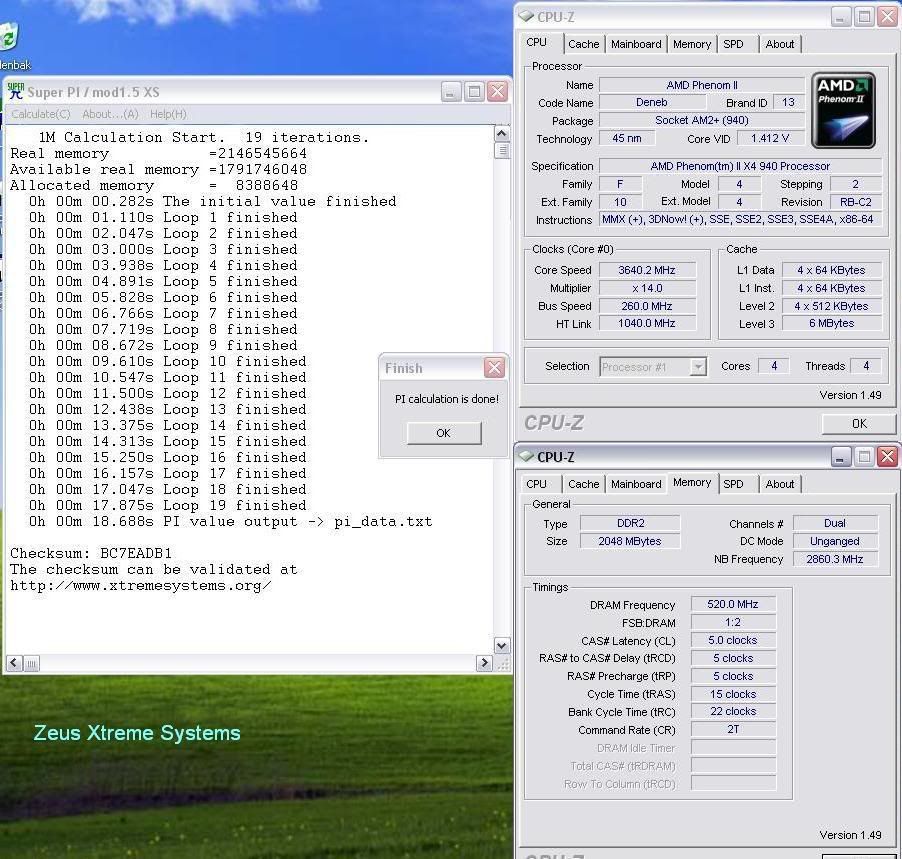Open Cache tab in bottom CPU-Z window
This screenshot has width=902, height=859.
coord(583,484)
